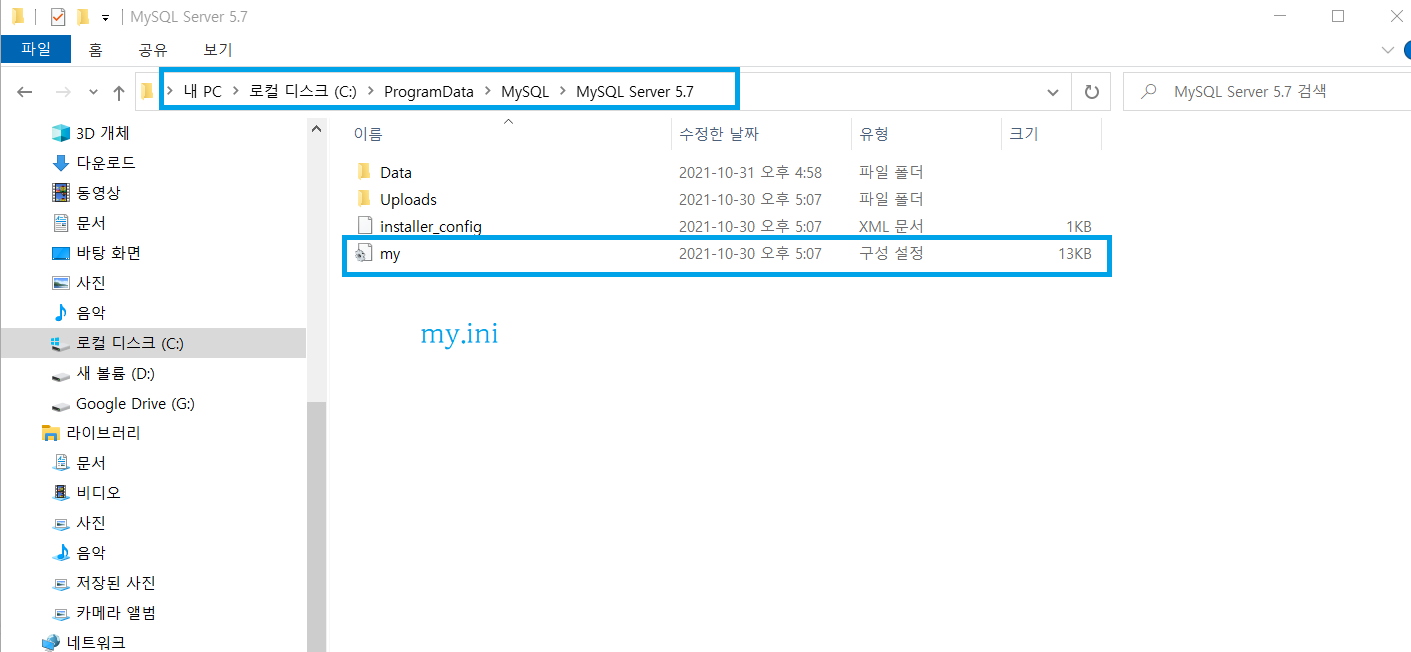
Task: Click the new folder icon in title bar
Action: (83, 17)
